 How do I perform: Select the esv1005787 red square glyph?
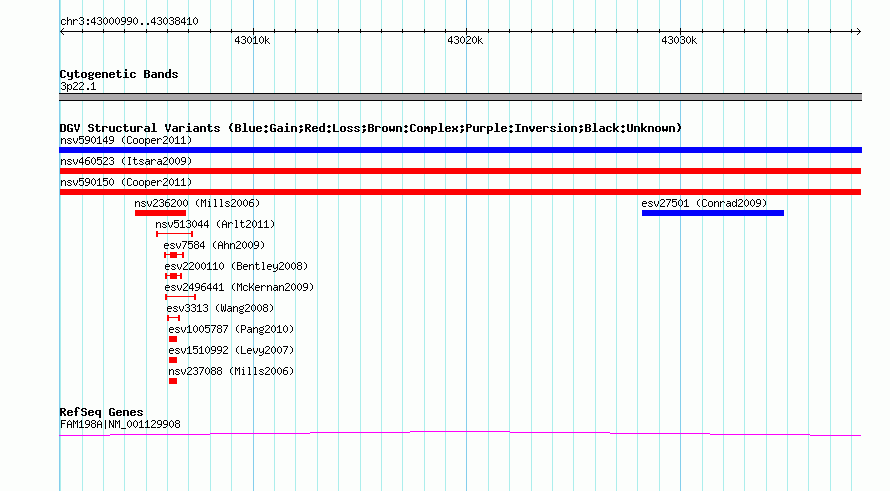[173, 339]
